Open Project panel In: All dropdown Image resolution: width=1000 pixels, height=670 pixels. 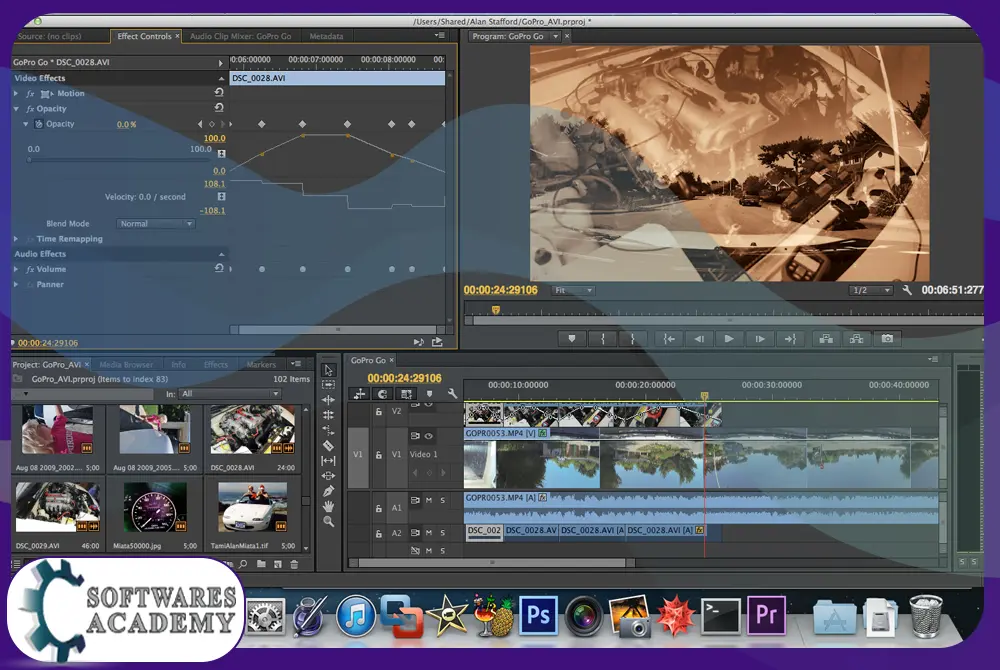tap(230, 394)
